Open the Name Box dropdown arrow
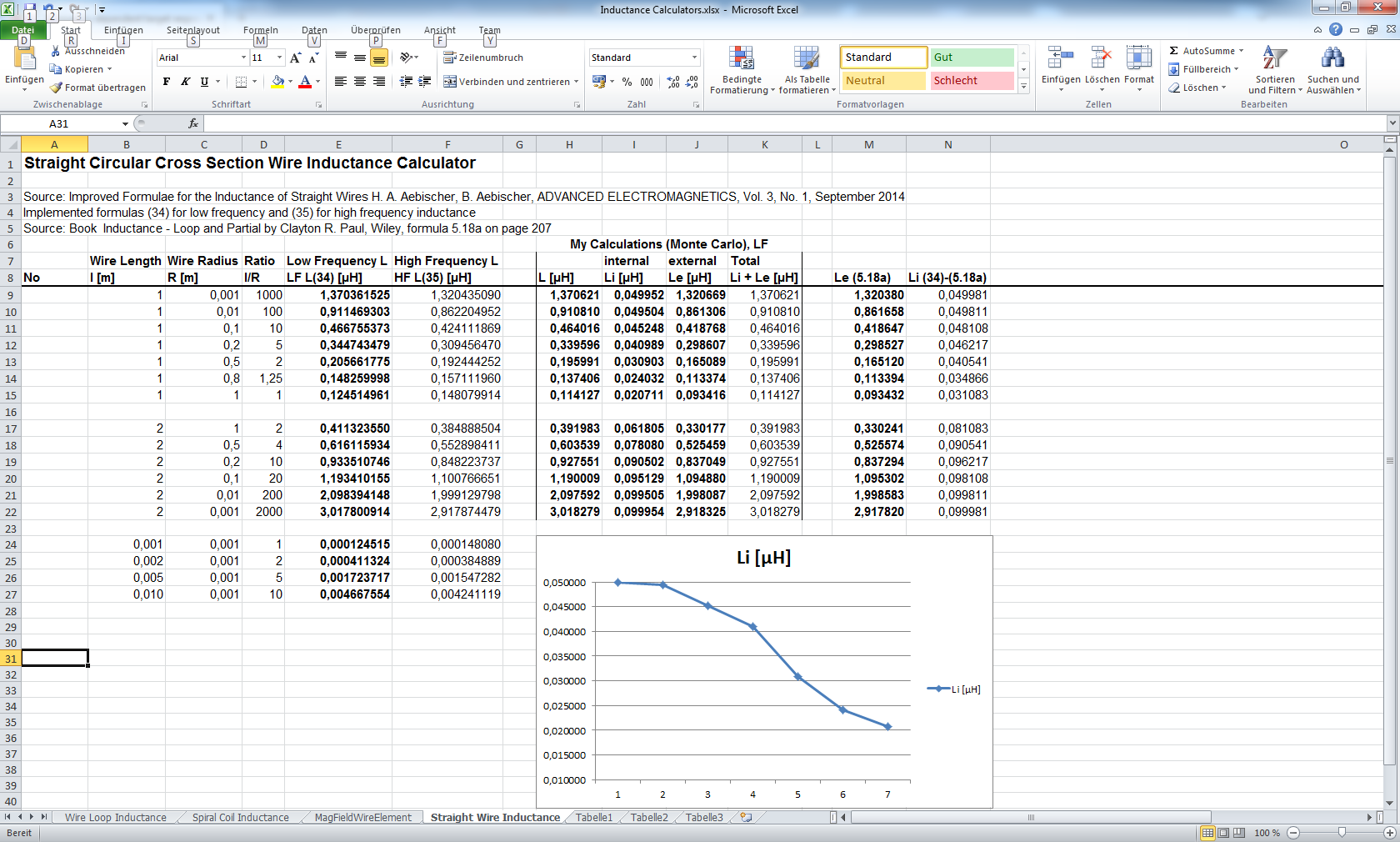 point(125,124)
